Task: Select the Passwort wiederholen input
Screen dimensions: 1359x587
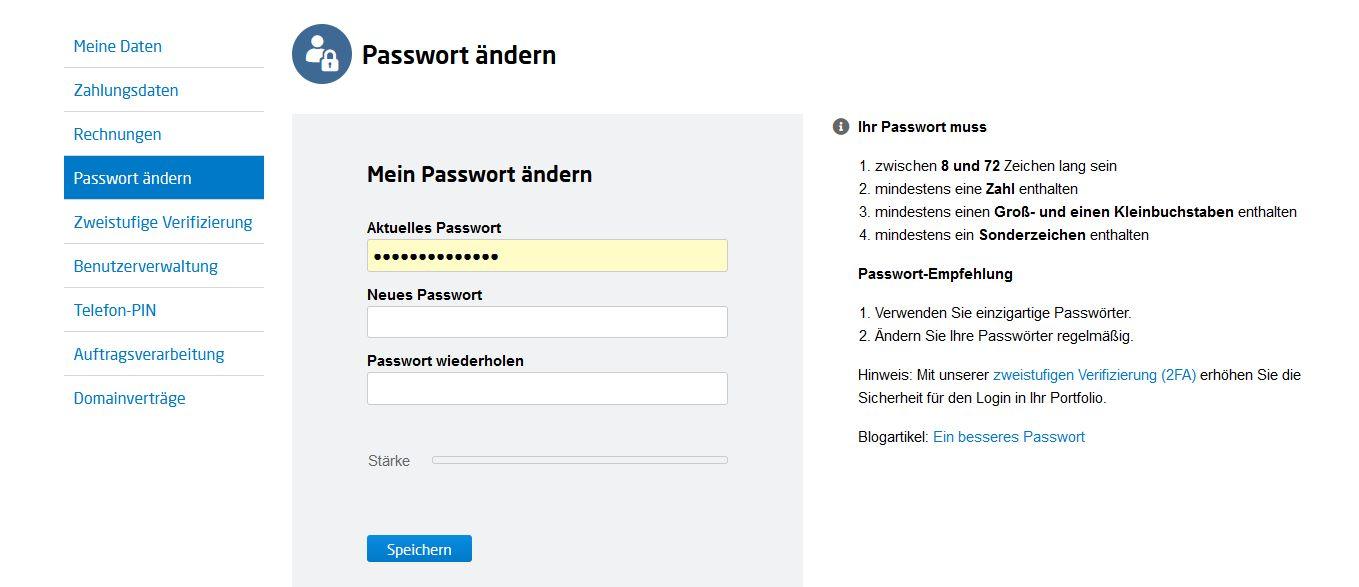Action: coord(547,389)
